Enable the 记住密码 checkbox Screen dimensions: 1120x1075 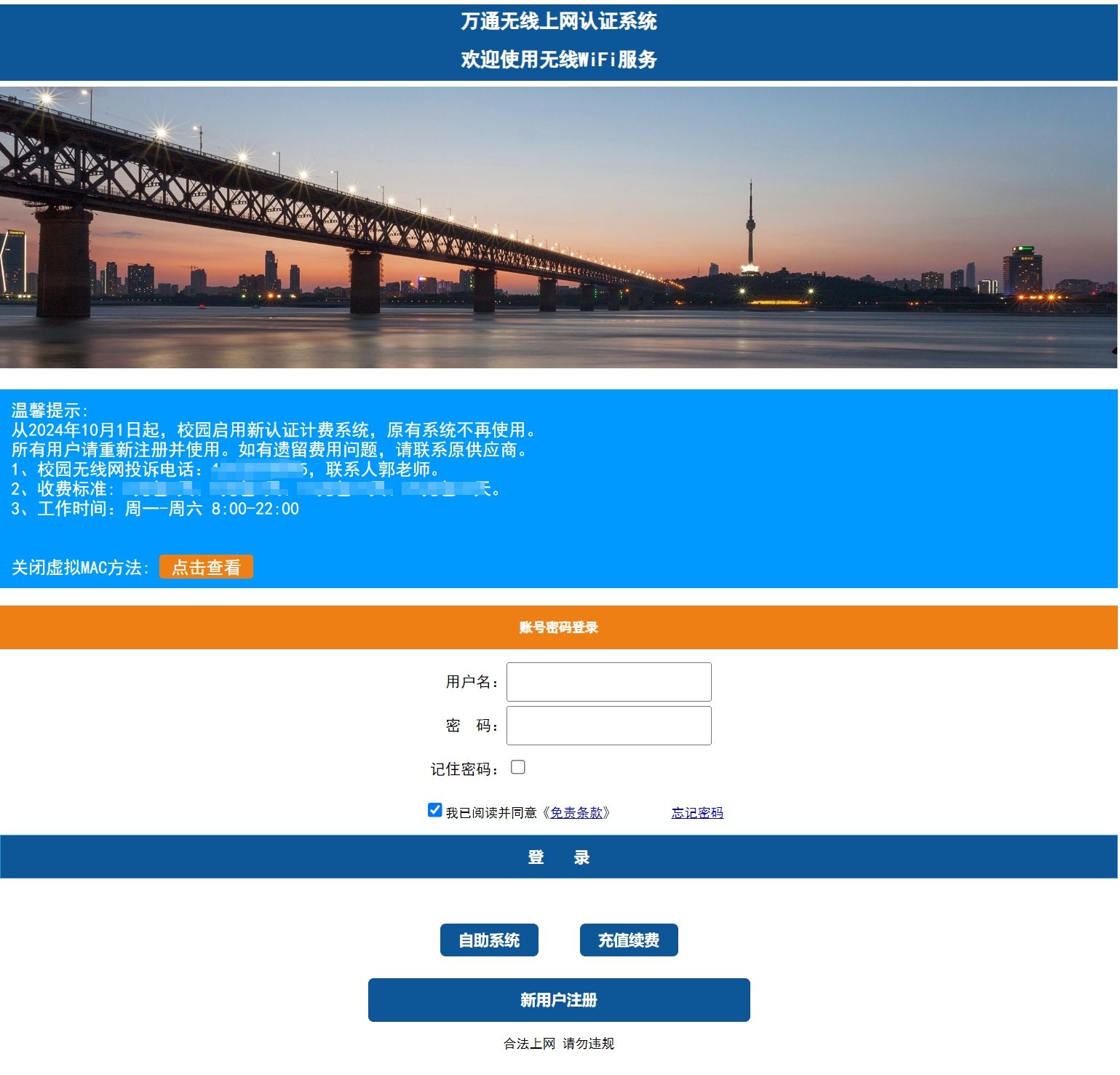[518, 768]
